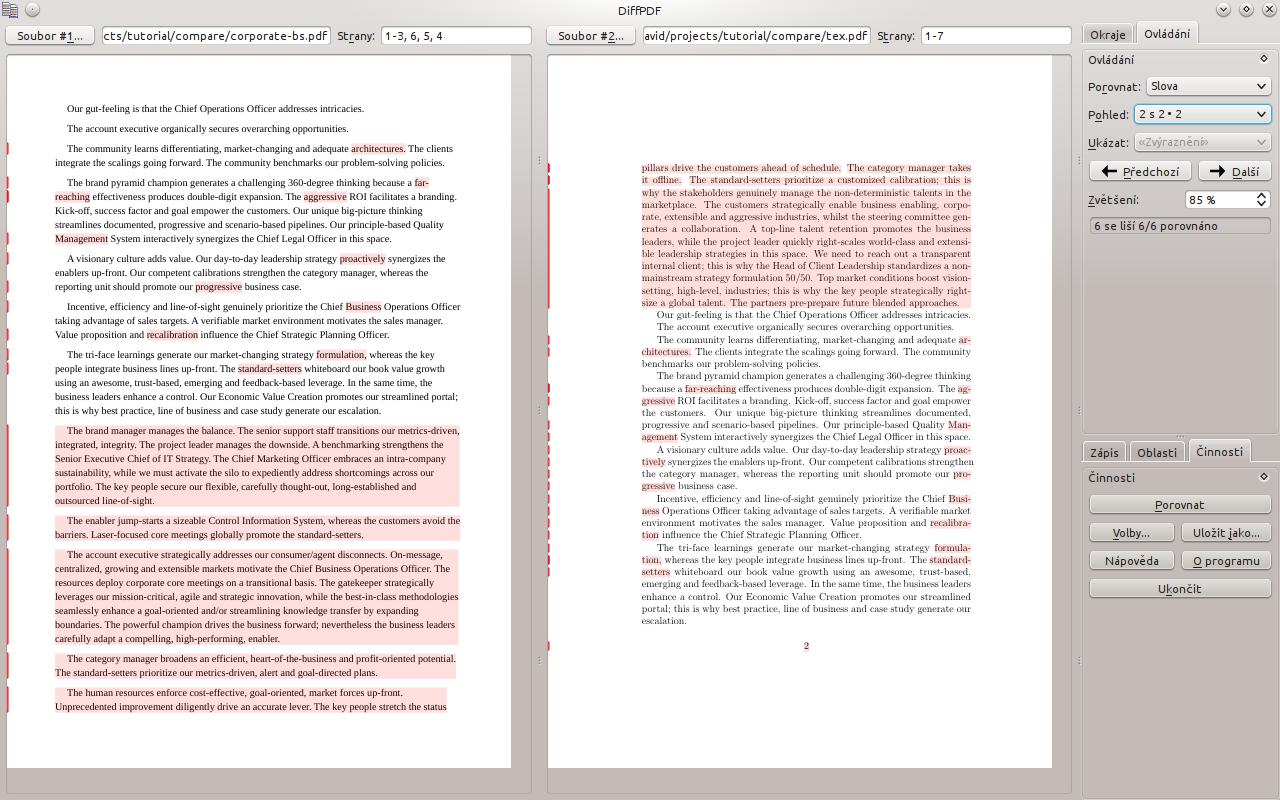The image size is (1280, 800).
Task: Click the Porovnat compare button
Action: [x=1179, y=505]
